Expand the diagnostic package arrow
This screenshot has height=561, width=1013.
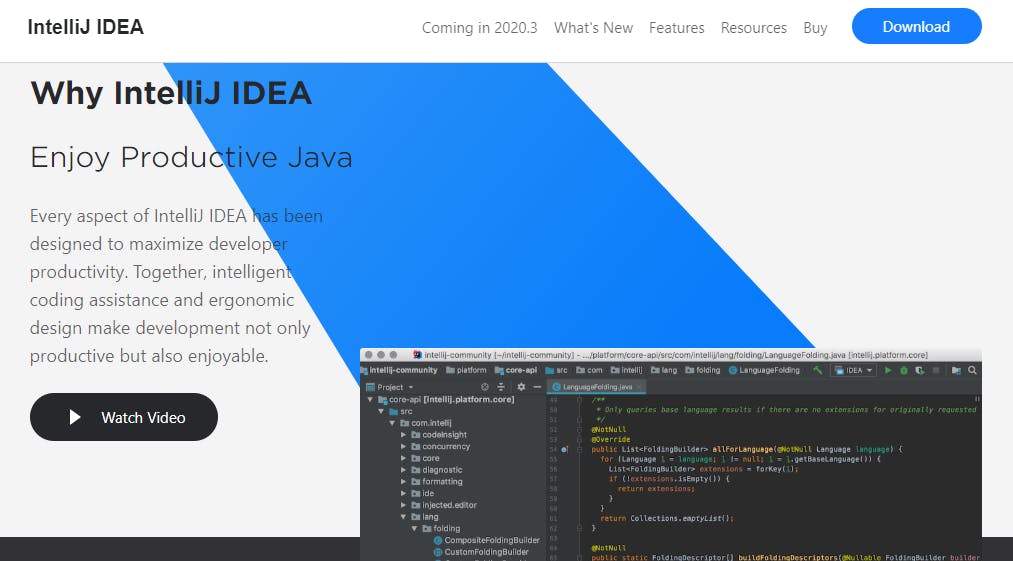[403, 470]
